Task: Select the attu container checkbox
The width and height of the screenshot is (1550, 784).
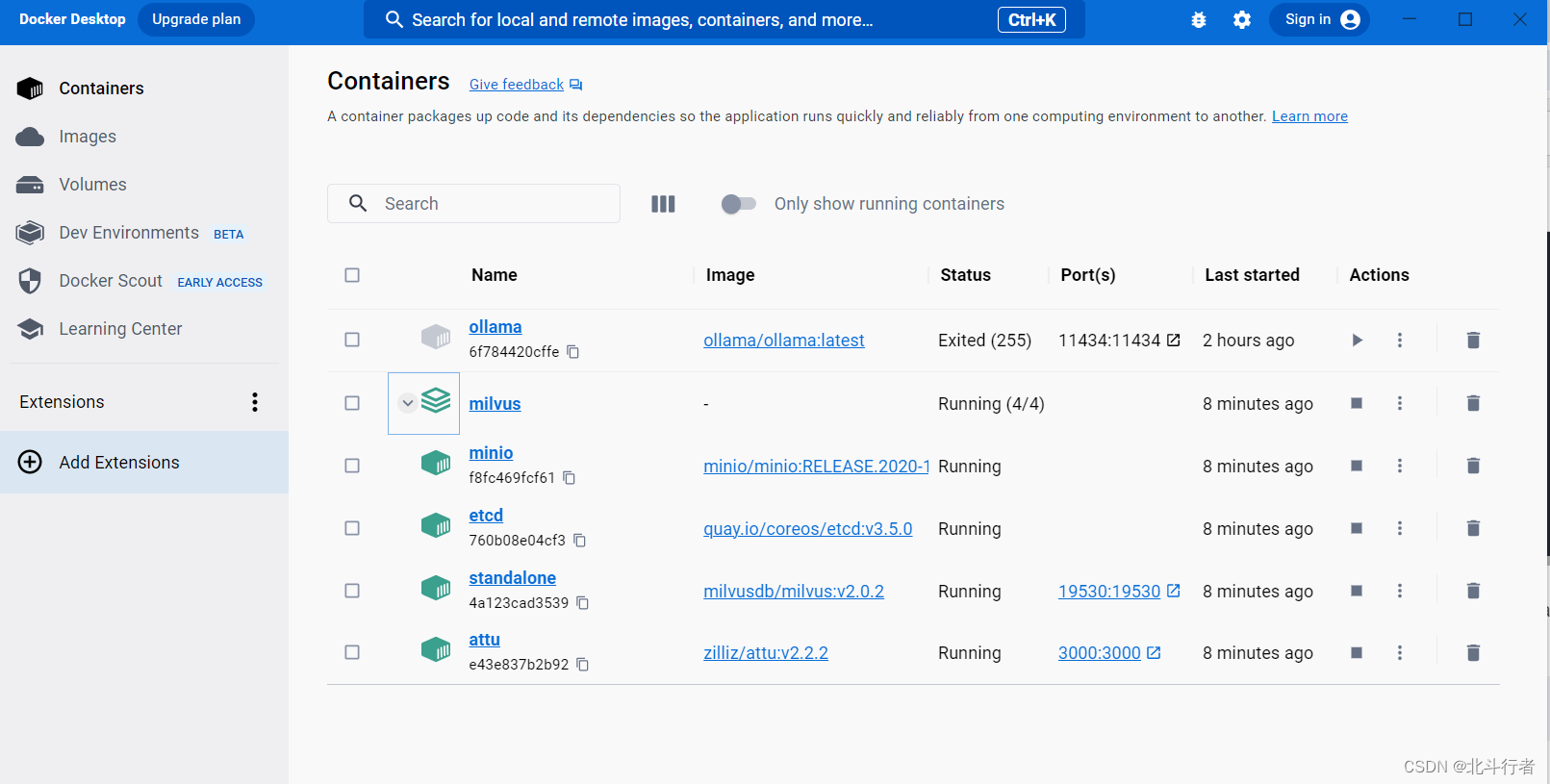Action: [352, 652]
